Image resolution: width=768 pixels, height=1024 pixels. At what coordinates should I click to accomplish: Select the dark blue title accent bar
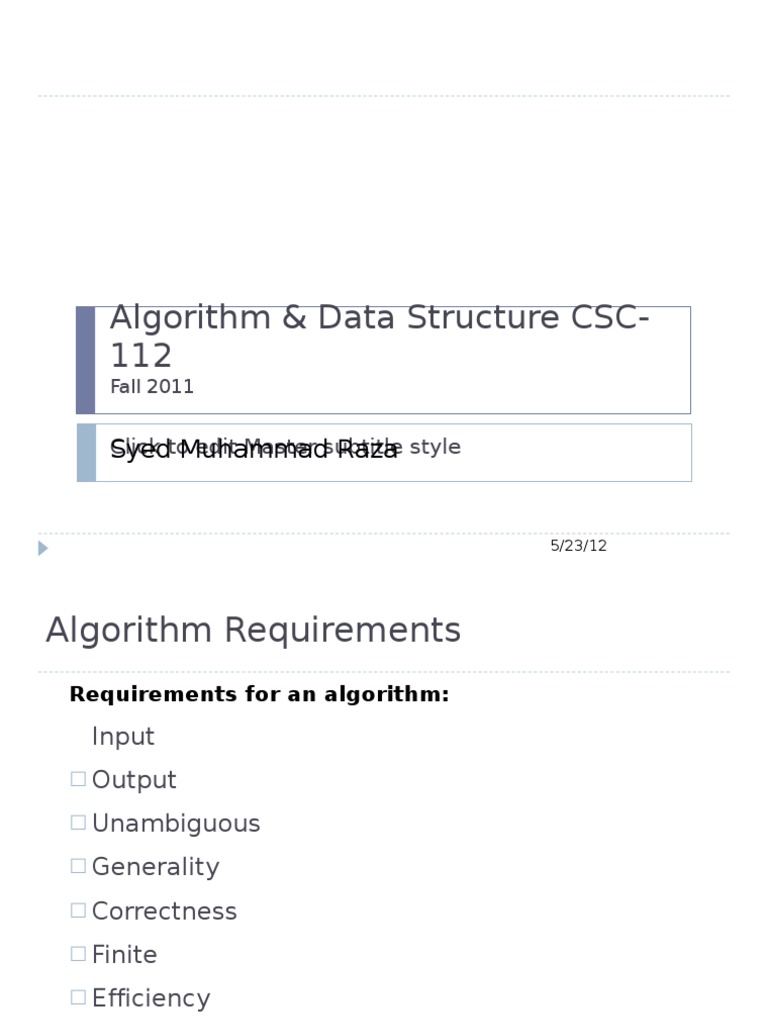(x=86, y=360)
